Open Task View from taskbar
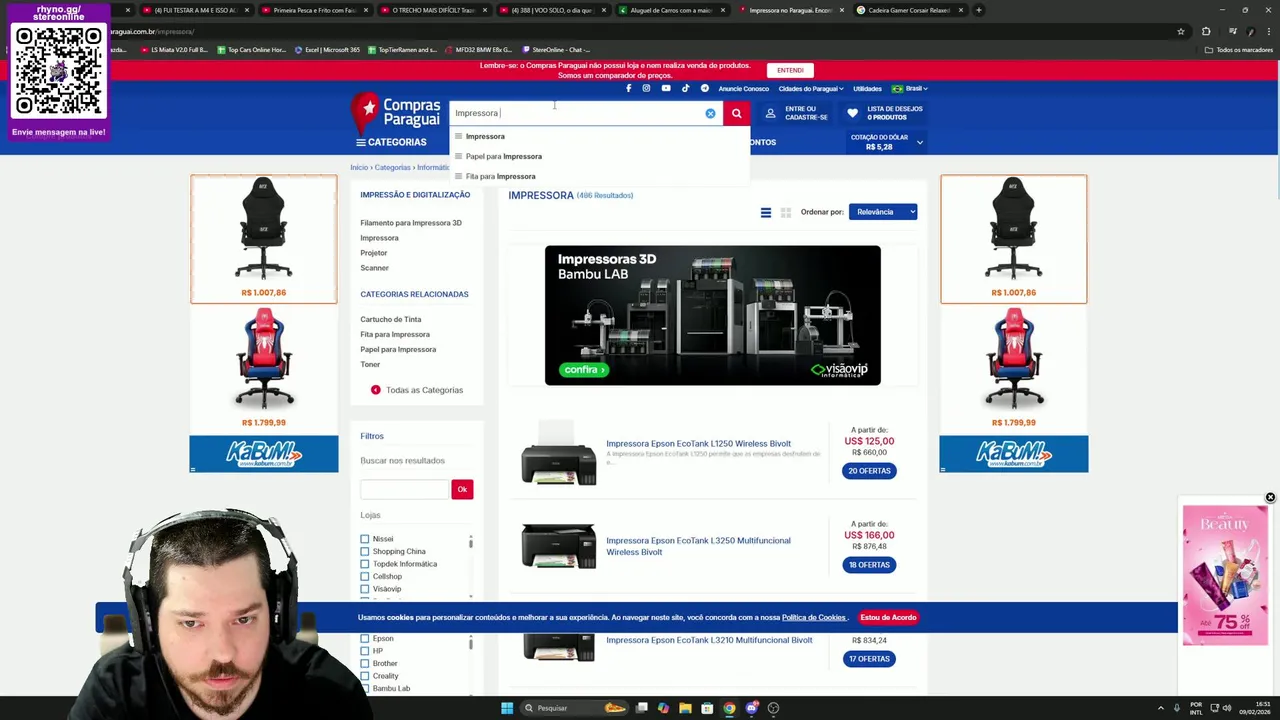Screen dimensions: 1280x720 (641, 708)
